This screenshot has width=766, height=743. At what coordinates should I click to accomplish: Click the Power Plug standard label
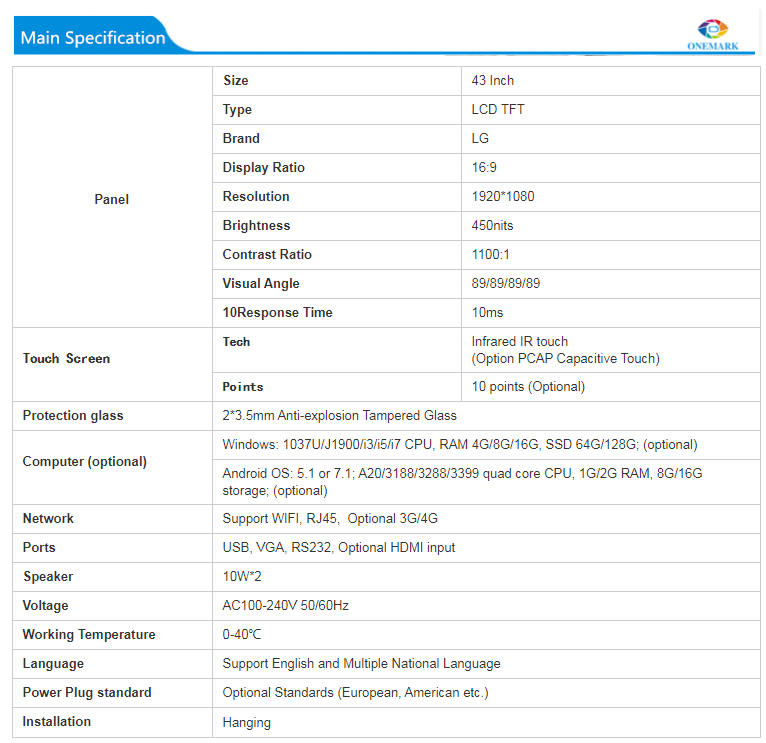click(x=87, y=693)
